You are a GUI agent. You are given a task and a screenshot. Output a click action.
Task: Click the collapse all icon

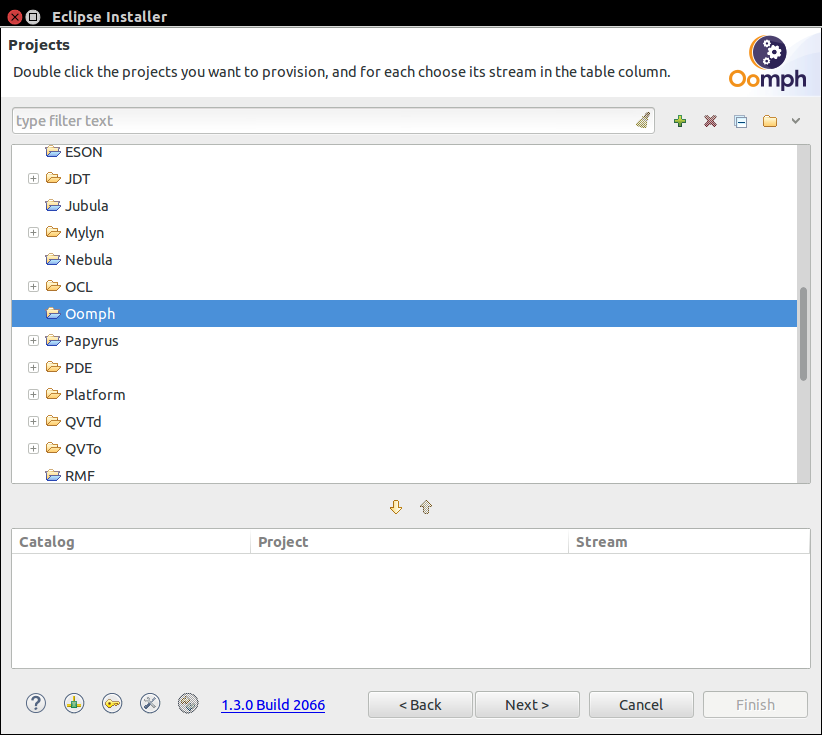(740, 122)
